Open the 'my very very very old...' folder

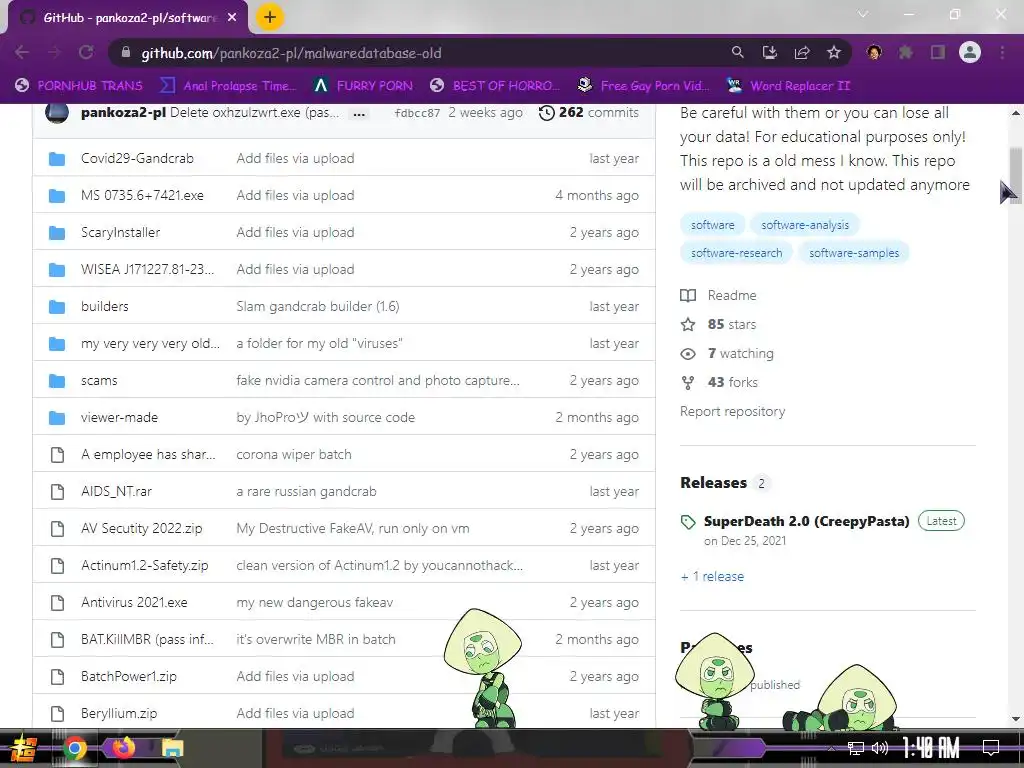[150, 344]
